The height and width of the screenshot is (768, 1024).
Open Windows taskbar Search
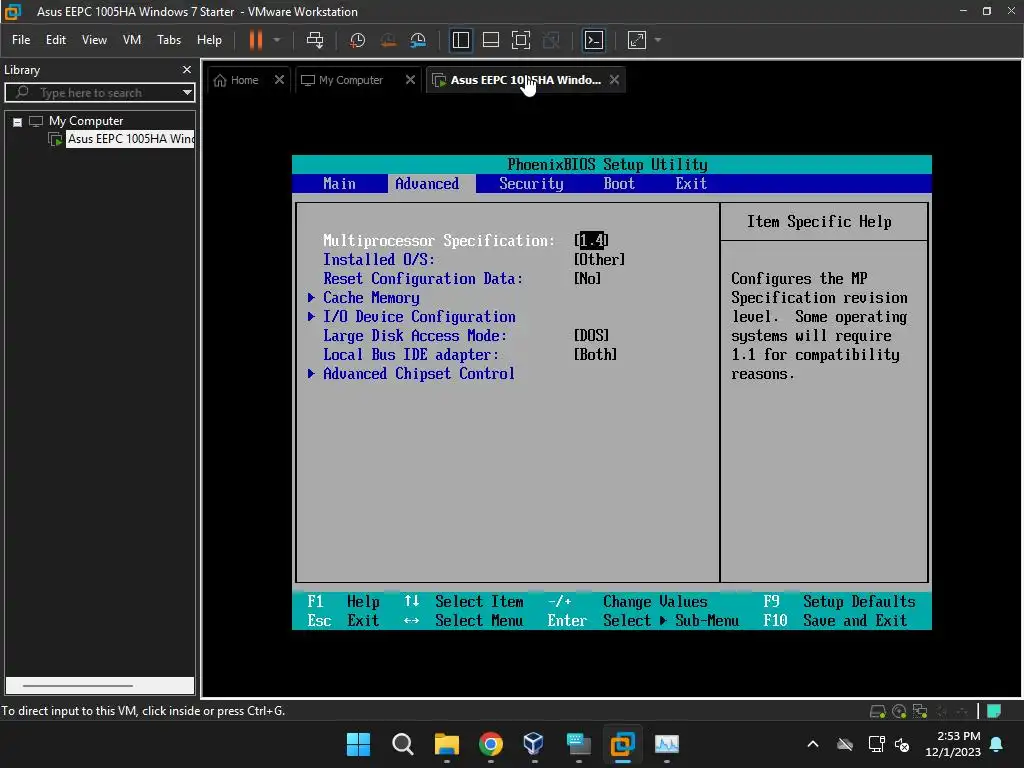click(x=402, y=744)
